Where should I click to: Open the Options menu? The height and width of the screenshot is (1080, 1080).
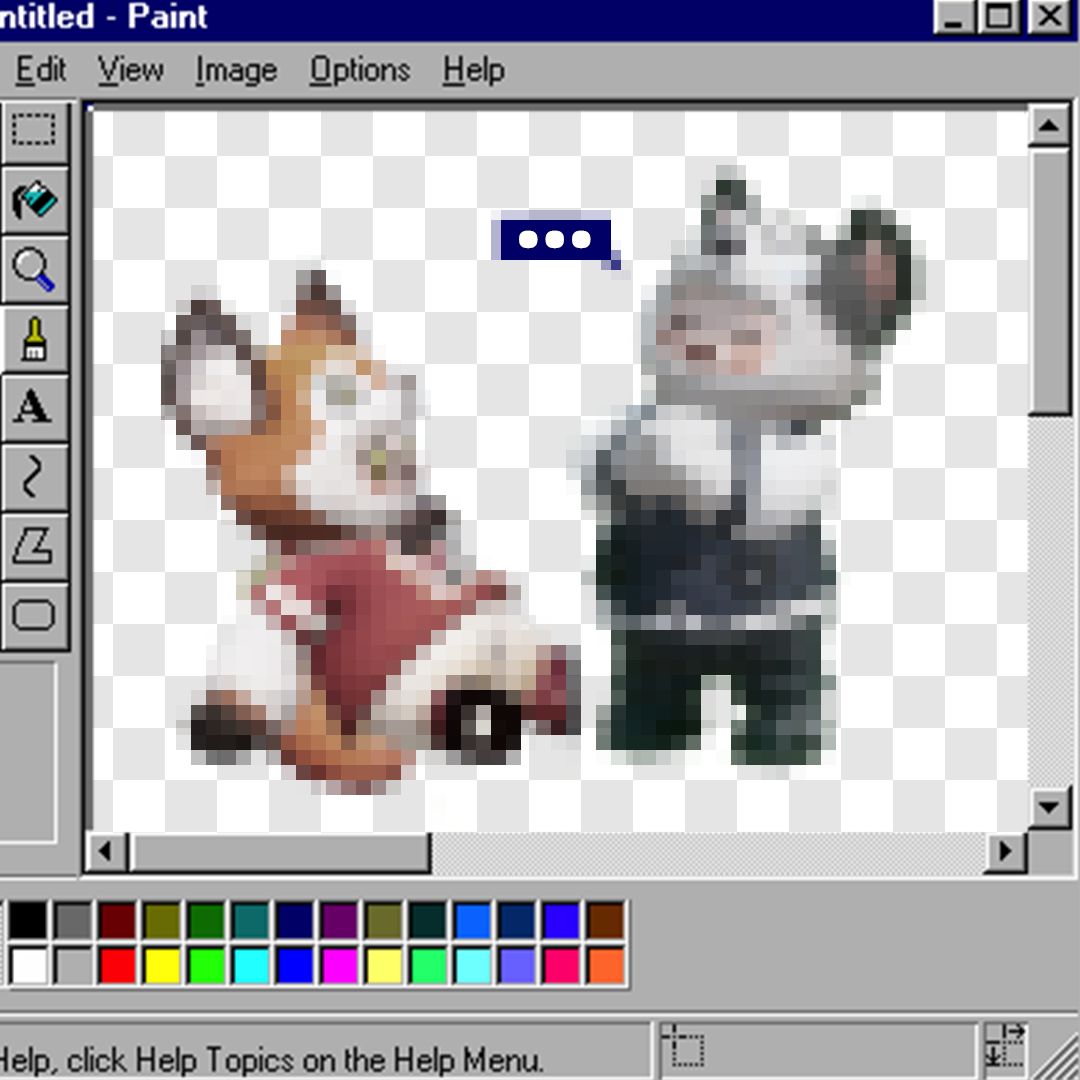pyautogui.click(x=360, y=71)
